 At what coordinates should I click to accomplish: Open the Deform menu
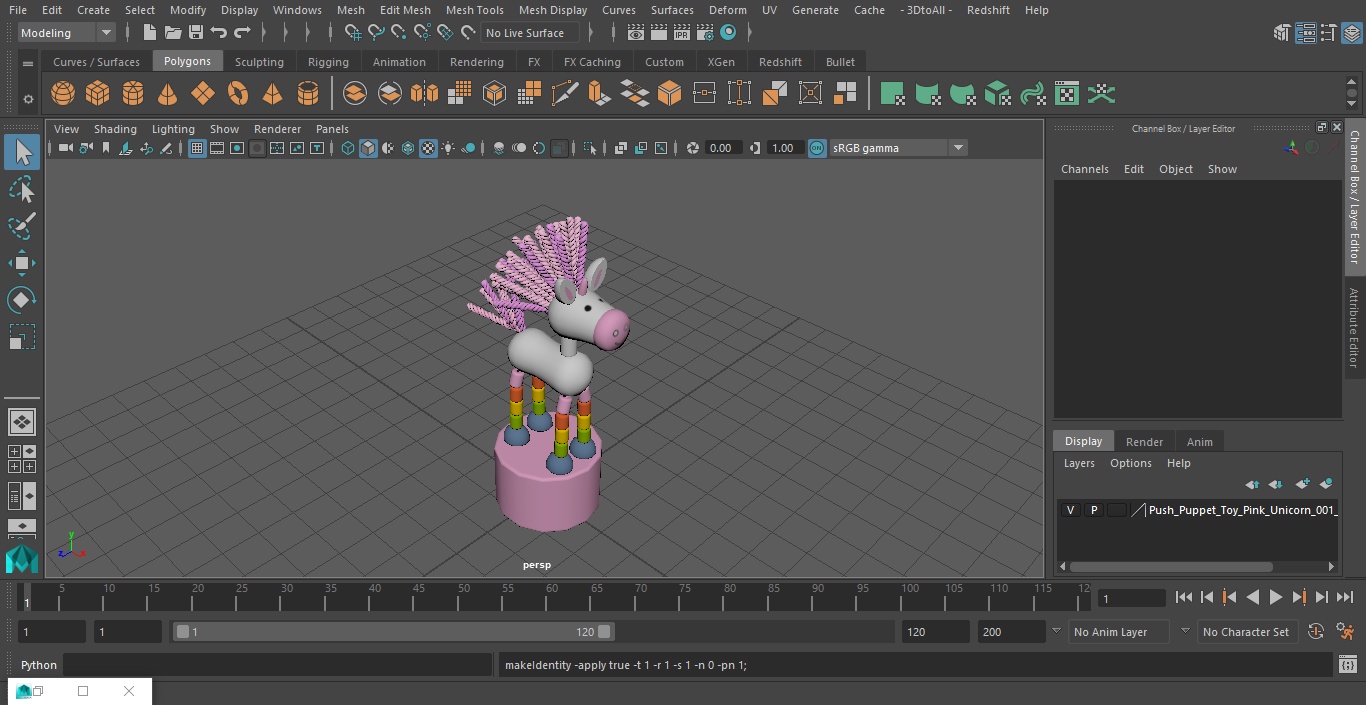(x=727, y=10)
